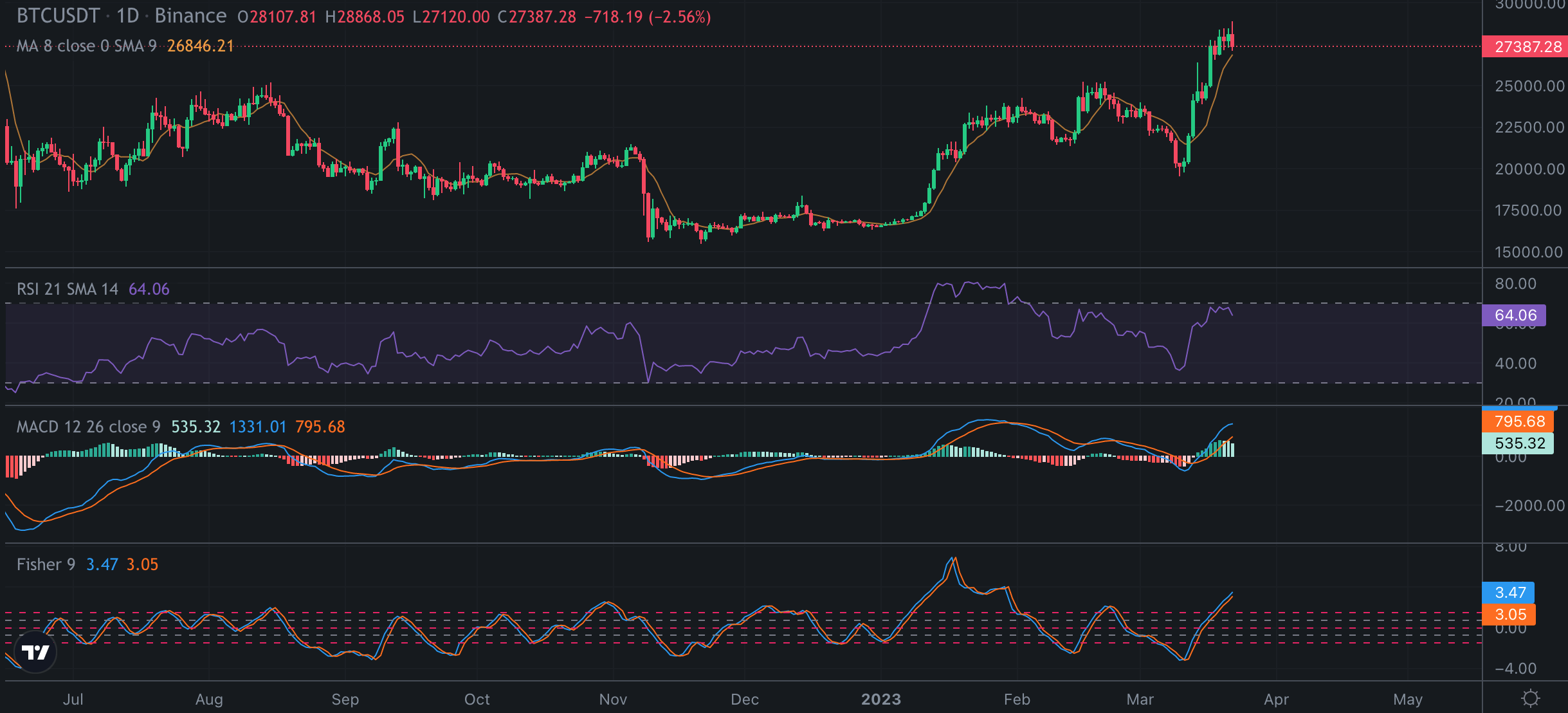This screenshot has width=1568, height=713.
Task: Click the MACD histogram label 535.32
Action: [1518, 443]
